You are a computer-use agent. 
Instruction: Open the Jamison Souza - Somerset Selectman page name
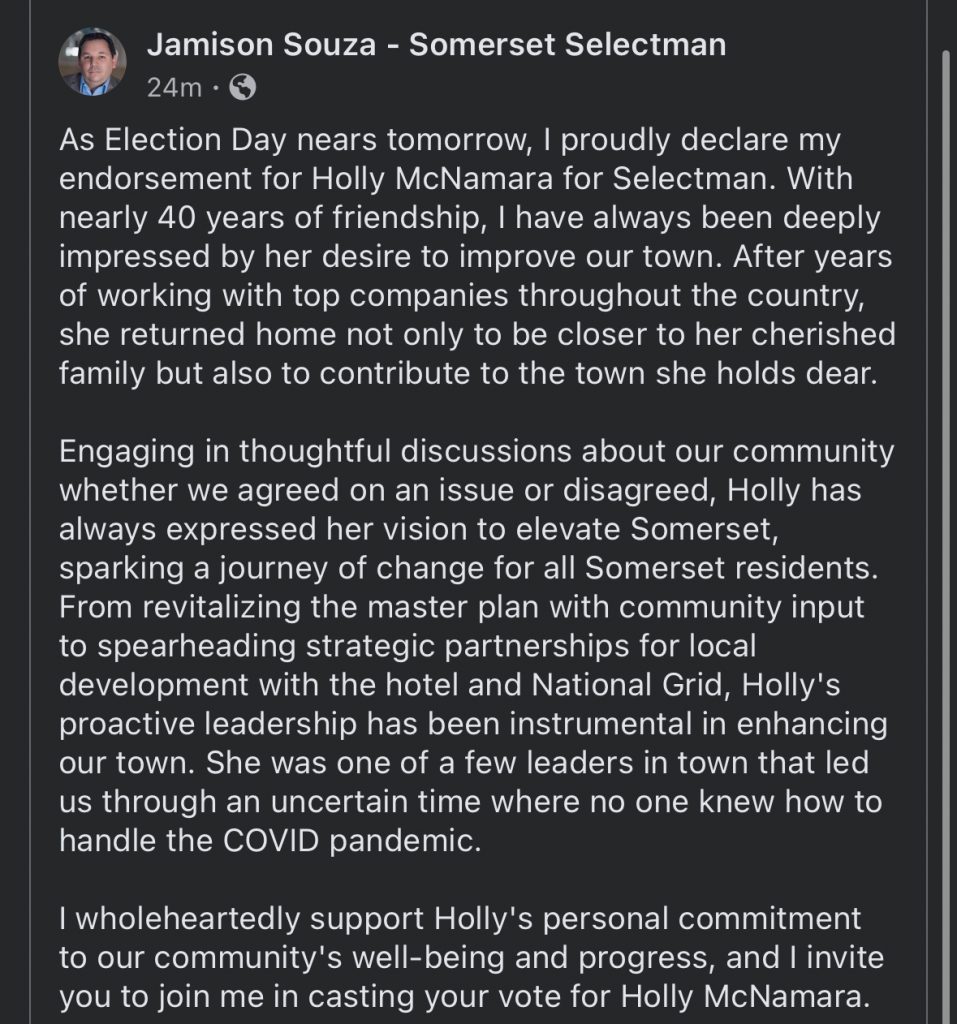436,45
